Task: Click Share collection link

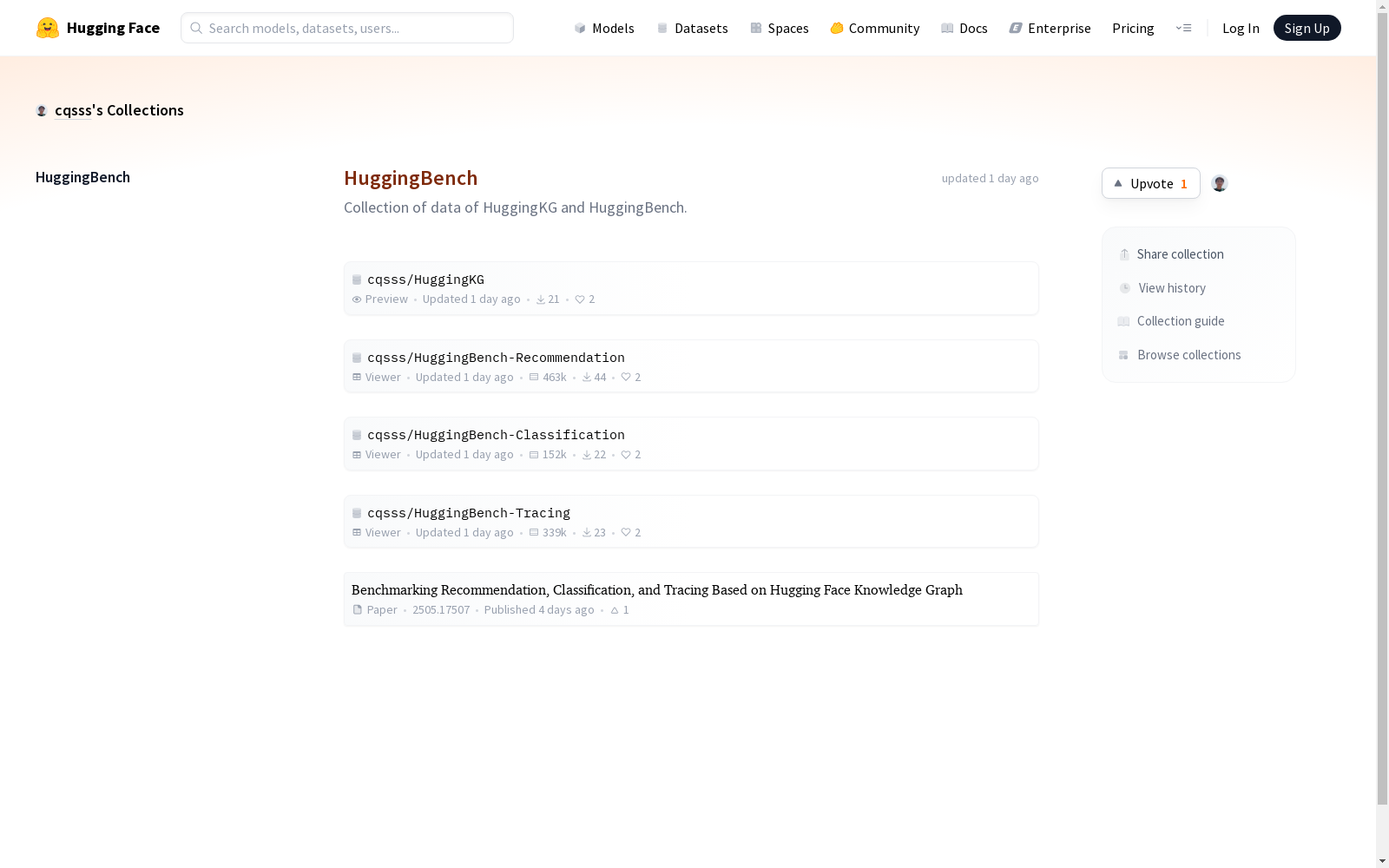Action: click(1171, 254)
